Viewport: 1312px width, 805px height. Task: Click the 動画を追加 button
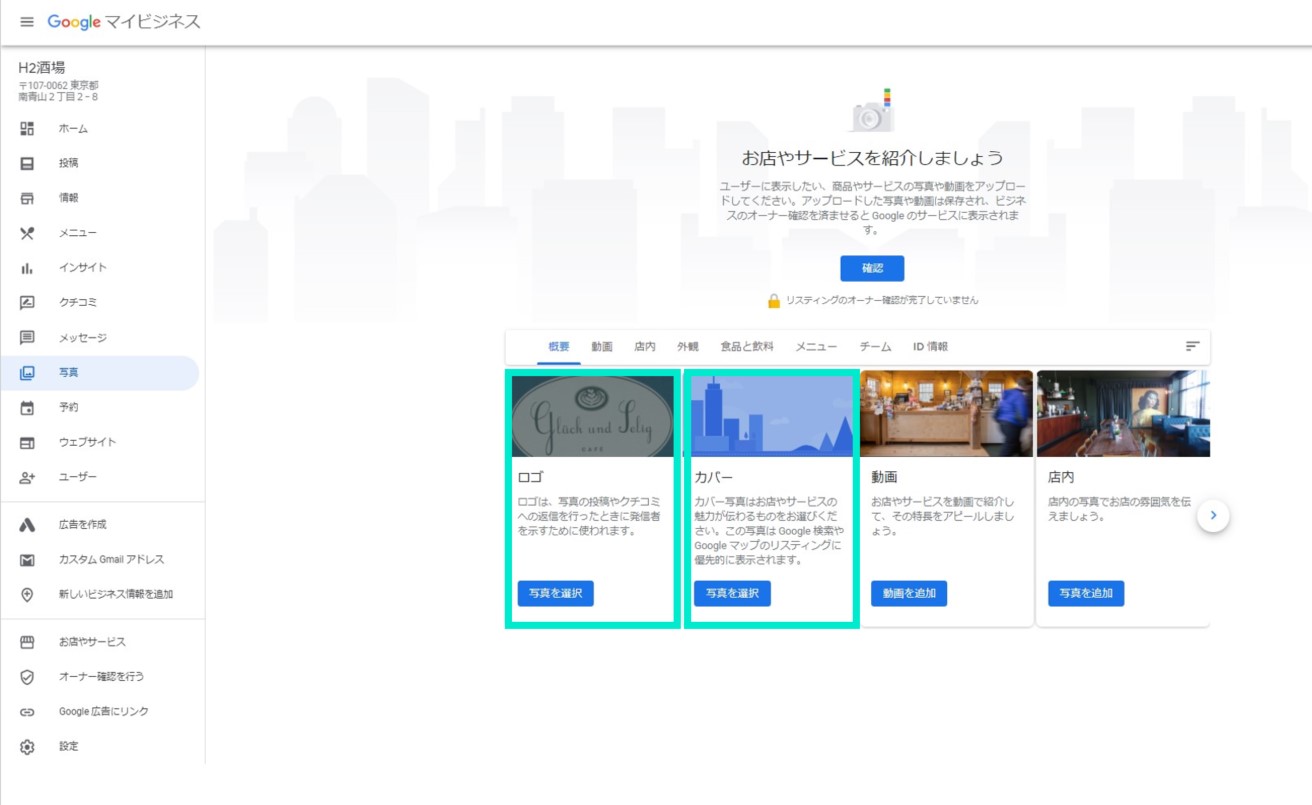tap(909, 593)
